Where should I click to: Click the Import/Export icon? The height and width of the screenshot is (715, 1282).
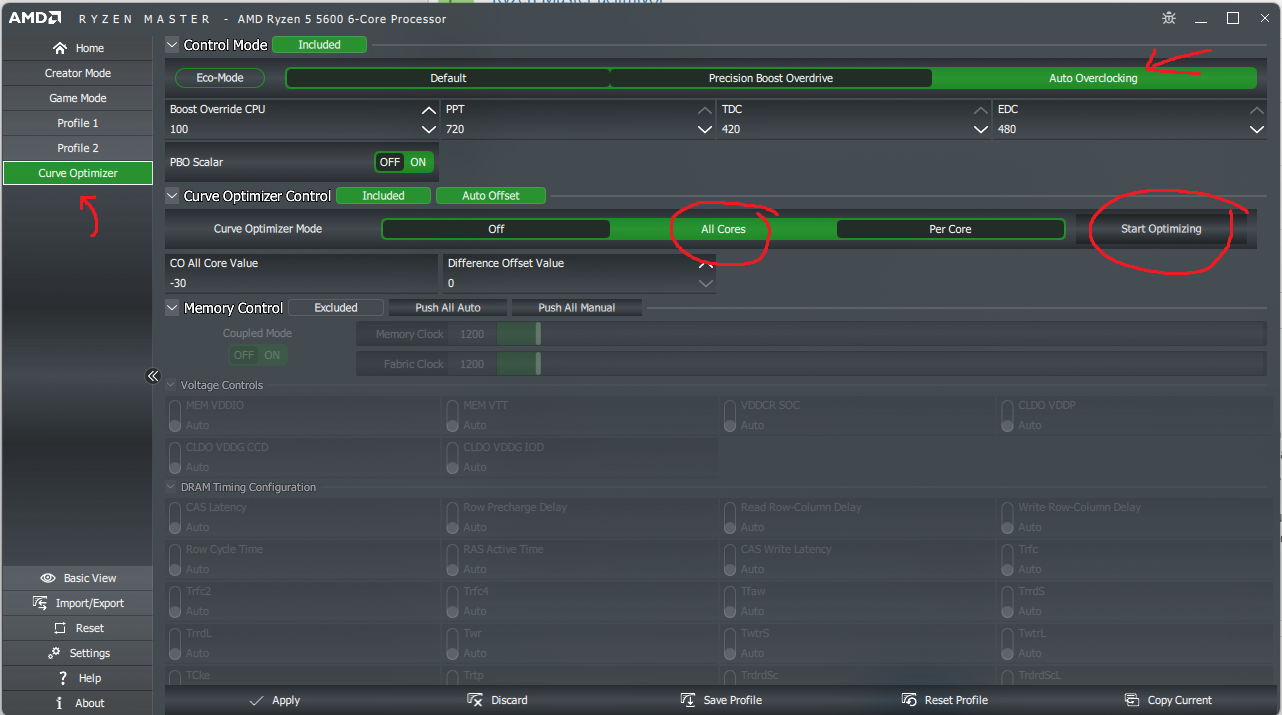[x=40, y=603]
